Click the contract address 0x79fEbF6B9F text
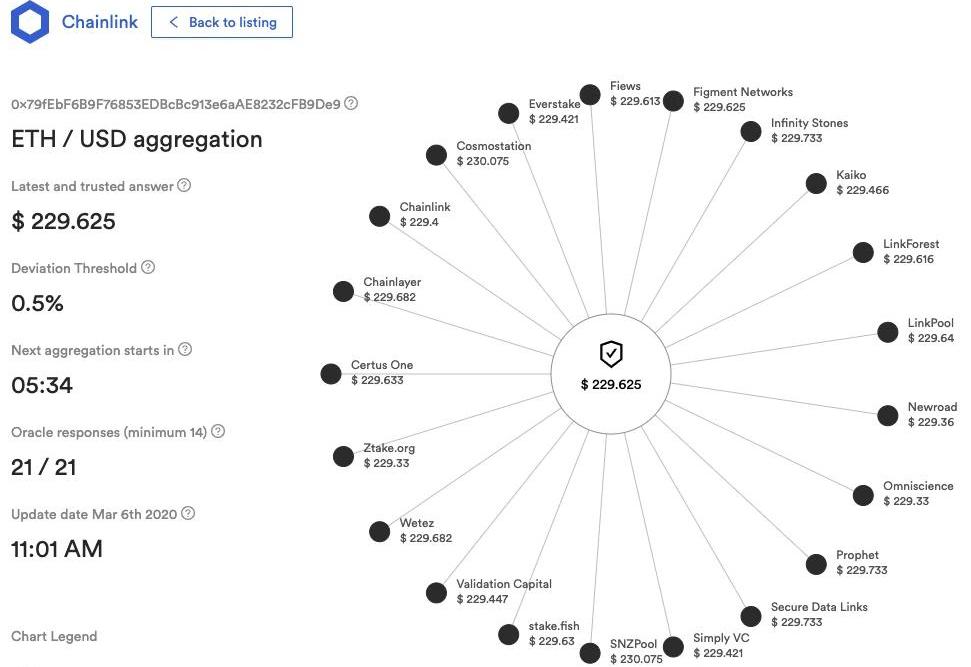 [x=175, y=104]
